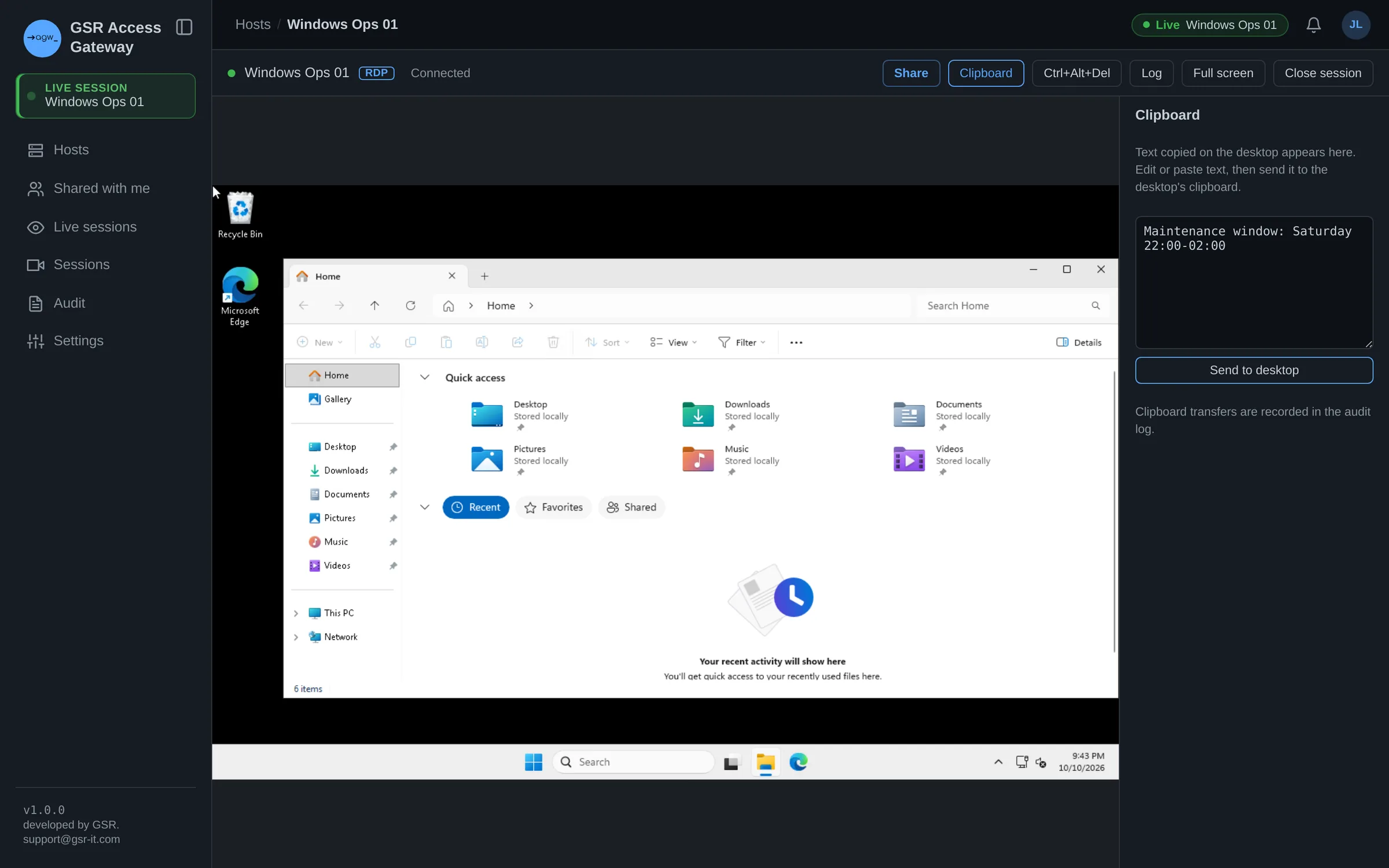1389x868 pixels.
Task: Click the Share icon in Explorer toolbar
Action: 517,343
